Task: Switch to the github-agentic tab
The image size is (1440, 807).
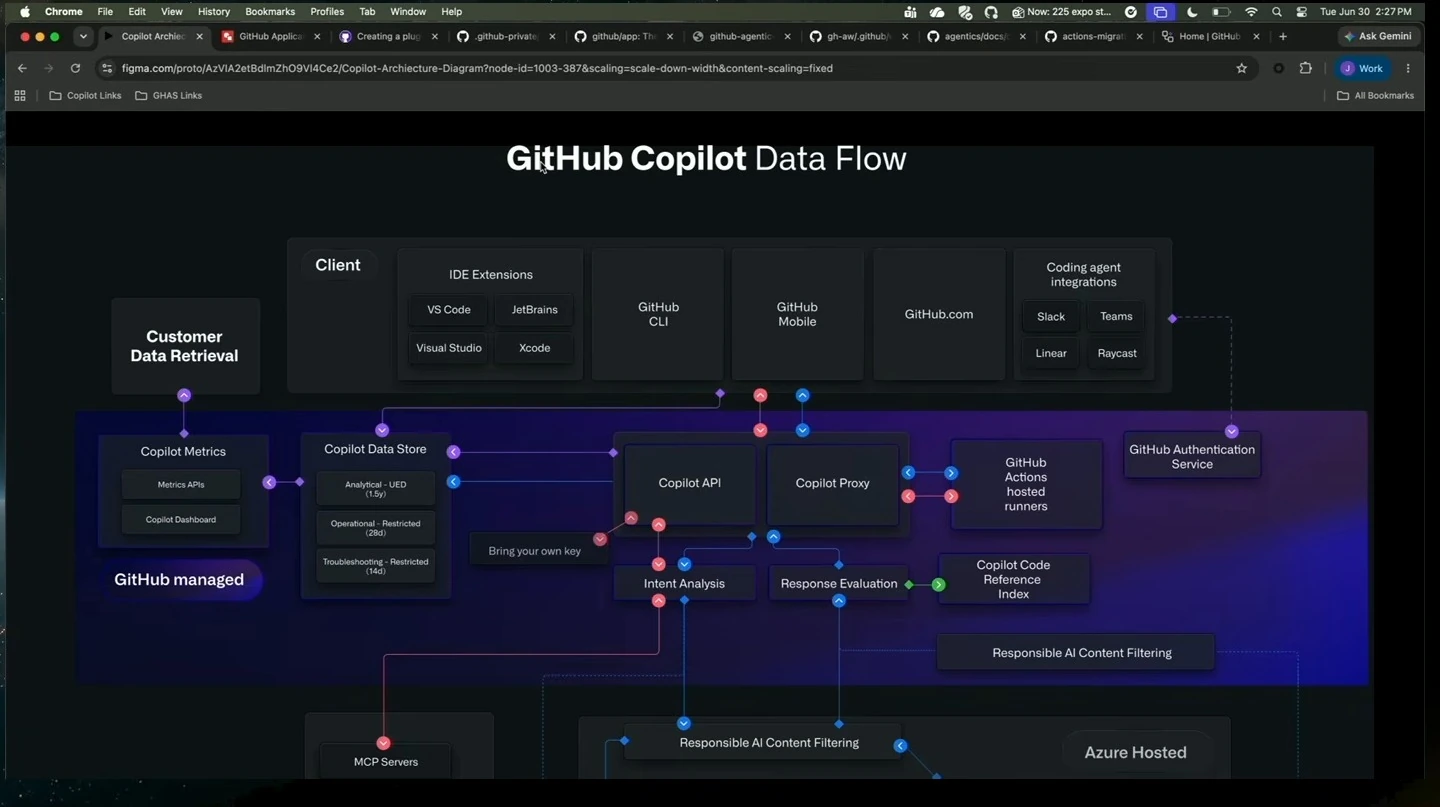Action: point(740,36)
